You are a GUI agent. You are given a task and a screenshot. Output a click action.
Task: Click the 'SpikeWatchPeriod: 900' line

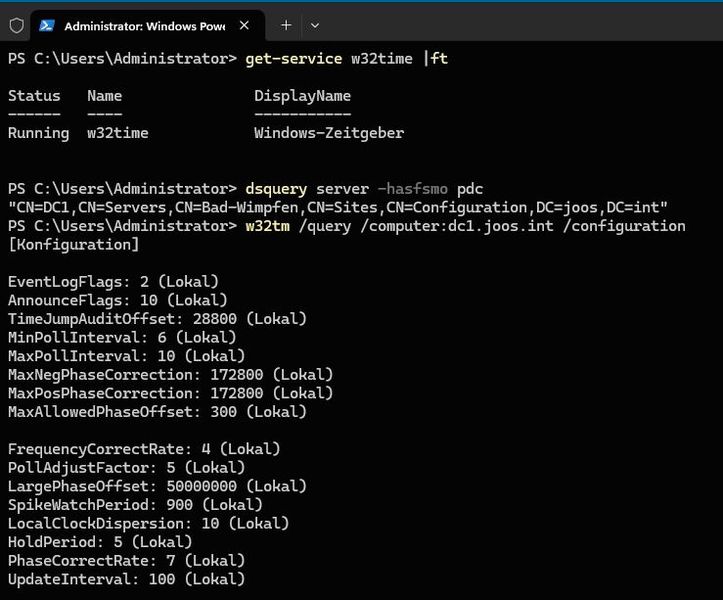(136, 505)
